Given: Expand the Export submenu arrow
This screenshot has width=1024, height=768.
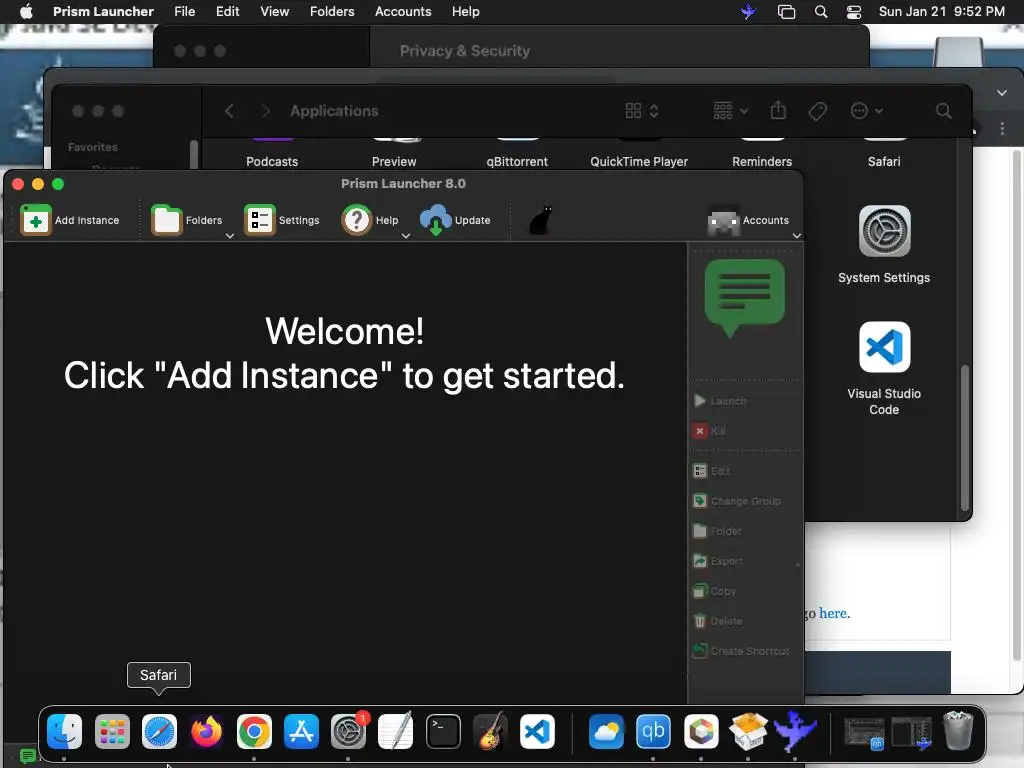Looking at the screenshot, I should coord(797,565).
